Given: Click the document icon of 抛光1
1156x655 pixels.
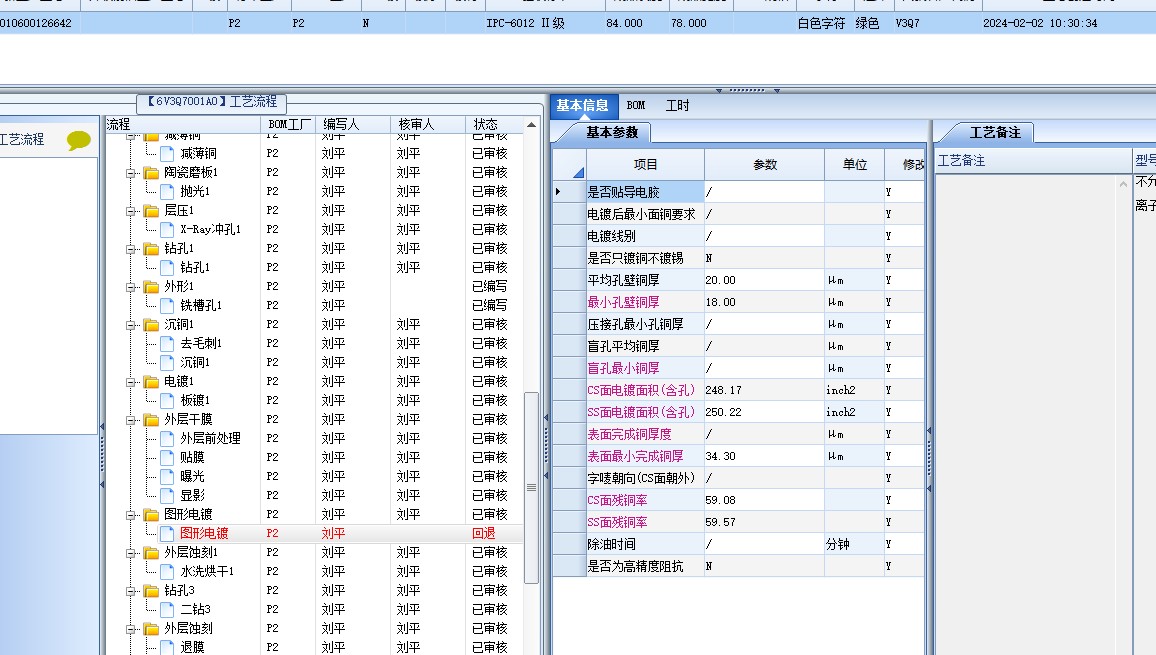Looking at the screenshot, I should point(167,191).
